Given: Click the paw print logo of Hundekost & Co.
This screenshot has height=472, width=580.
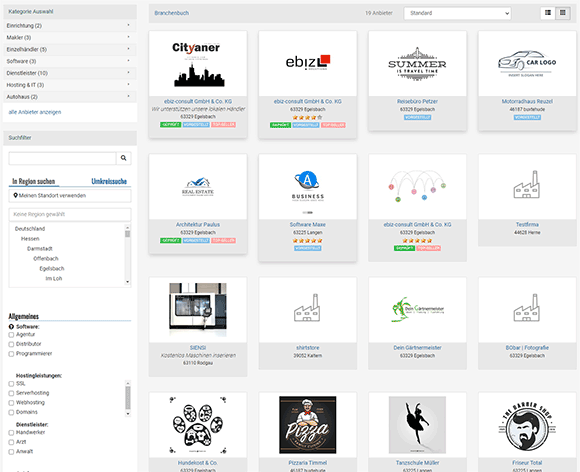Looking at the screenshot, I should 198,425.
